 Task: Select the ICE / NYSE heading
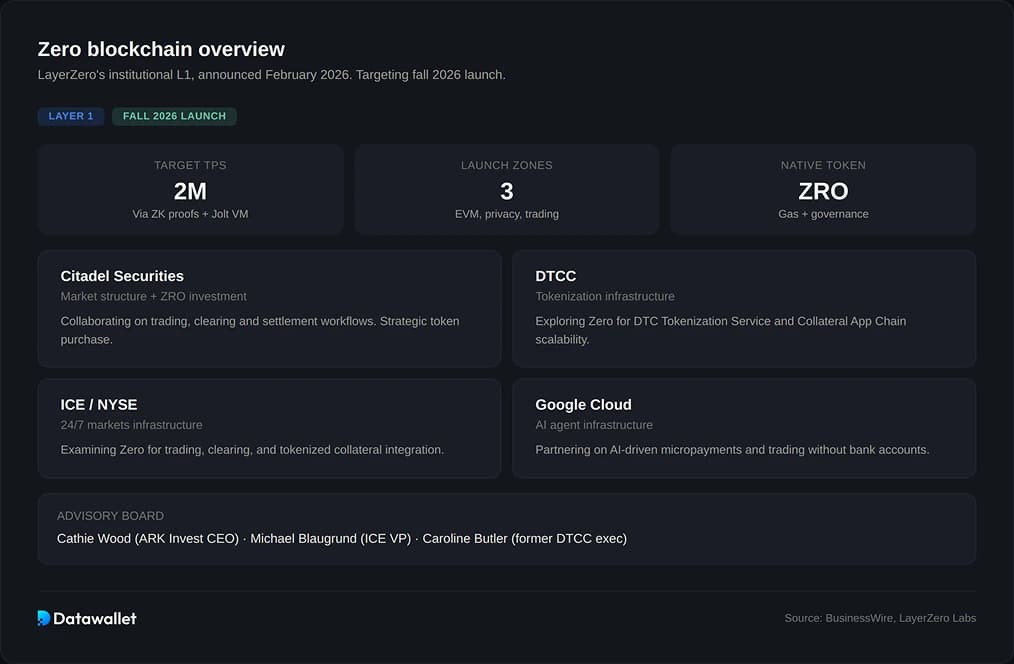[99, 405]
